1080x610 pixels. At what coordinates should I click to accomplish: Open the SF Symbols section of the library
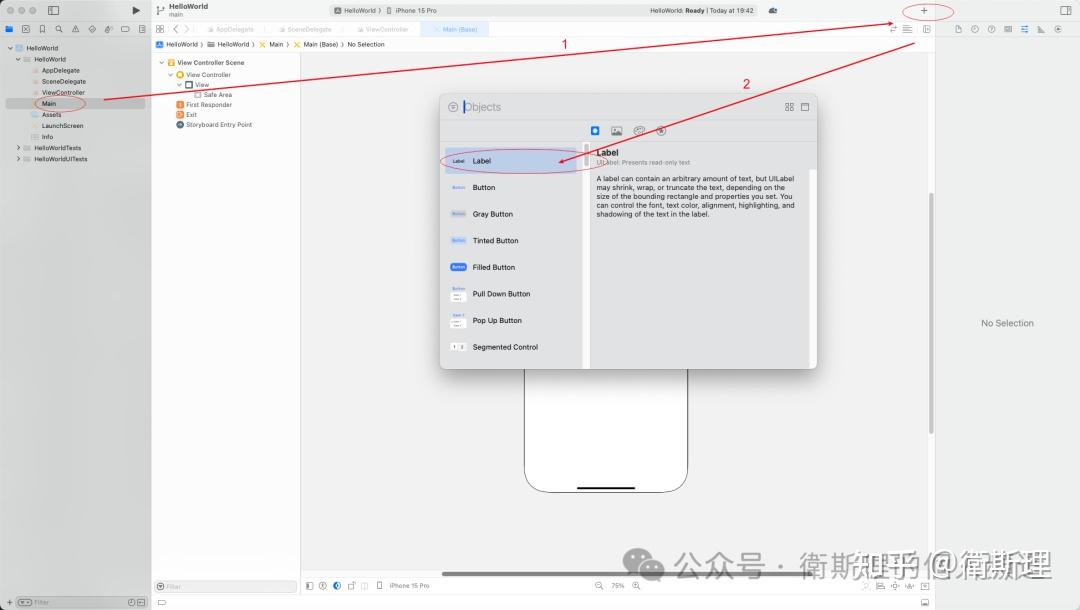pyautogui.click(x=661, y=130)
